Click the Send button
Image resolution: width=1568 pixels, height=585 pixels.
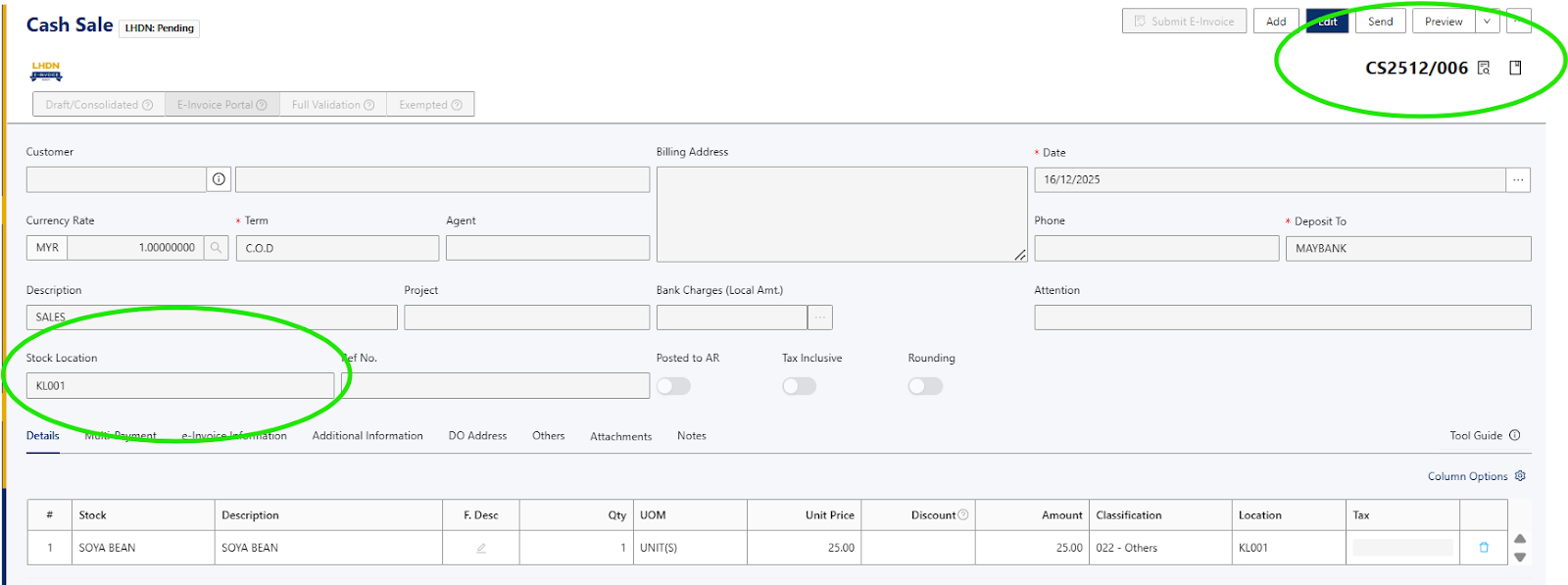[x=1380, y=22]
